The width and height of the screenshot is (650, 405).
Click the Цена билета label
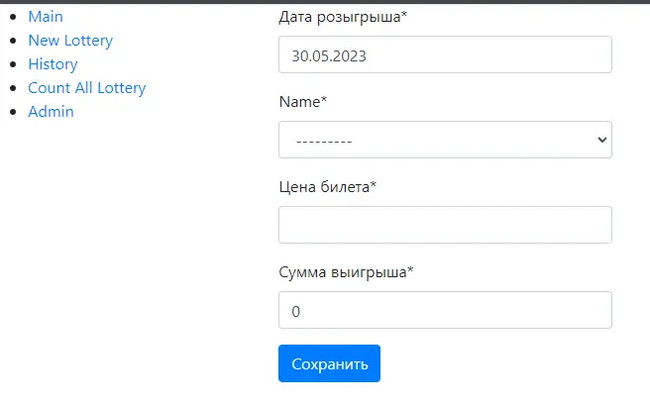(x=327, y=187)
